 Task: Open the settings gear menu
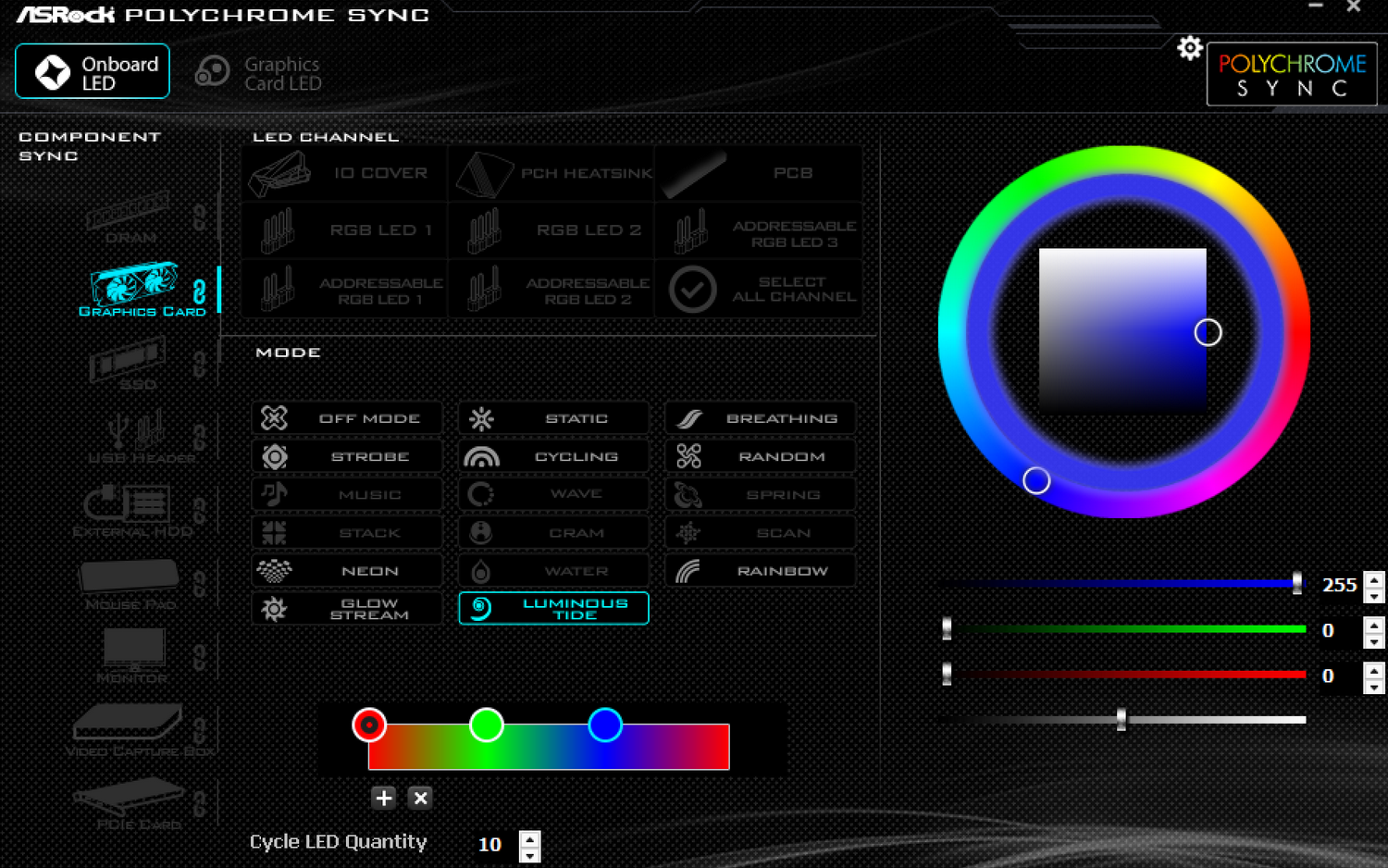pyautogui.click(x=1190, y=48)
